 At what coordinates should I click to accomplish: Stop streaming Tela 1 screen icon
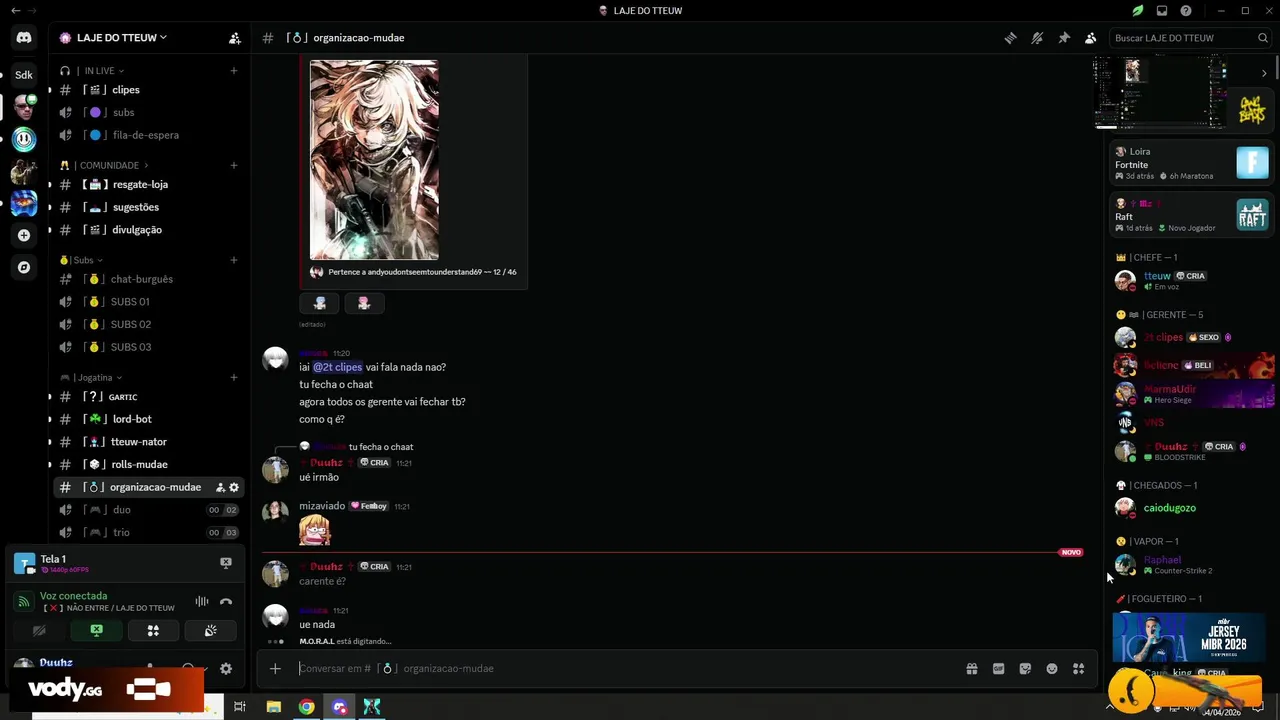tap(226, 563)
